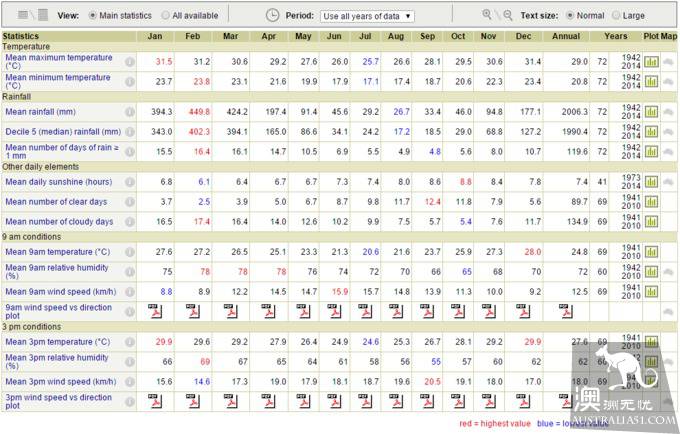Select cloudy days annual value 134.9
The width and height of the screenshot is (680, 434).
click(x=577, y=222)
